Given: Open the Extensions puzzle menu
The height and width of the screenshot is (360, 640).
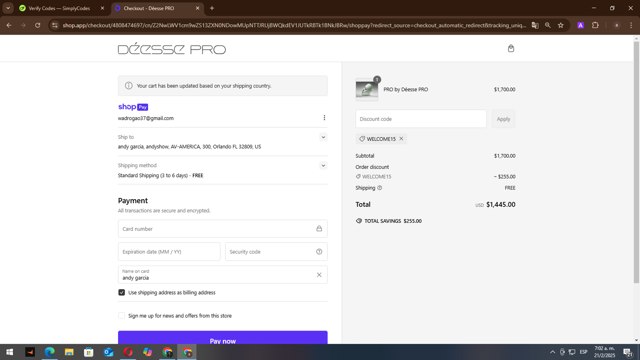Looking at the screenshot, I should 595,25.
